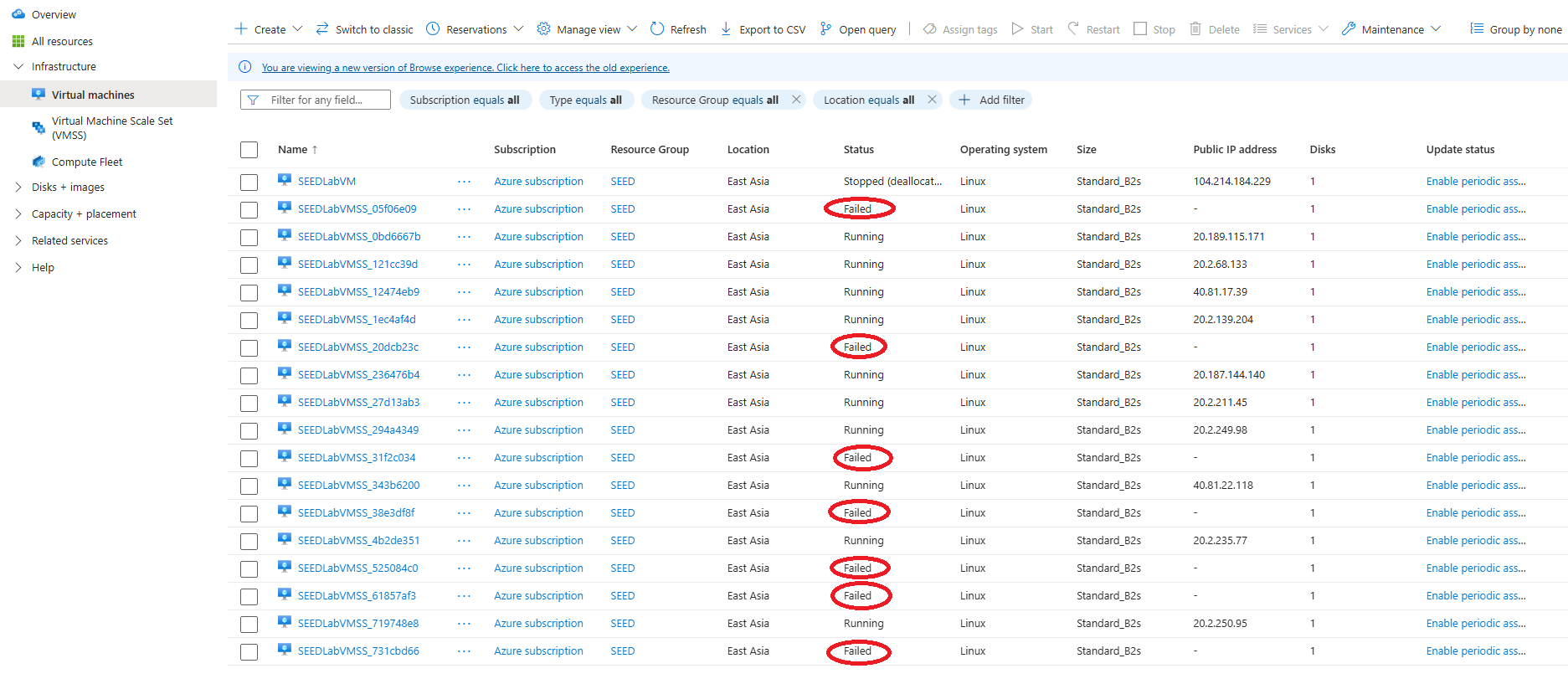
Task: Click Add filter button
Action: [991, 100]
